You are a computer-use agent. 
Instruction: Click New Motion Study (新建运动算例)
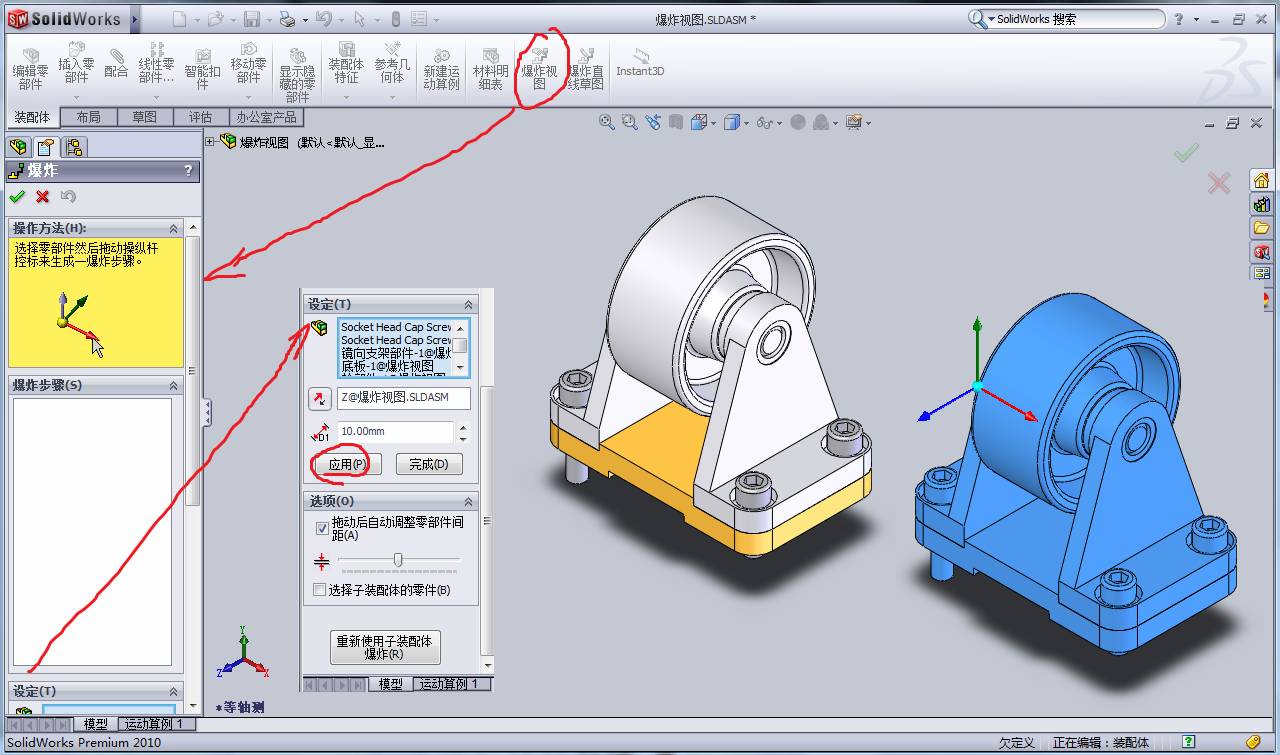(441, 70)
